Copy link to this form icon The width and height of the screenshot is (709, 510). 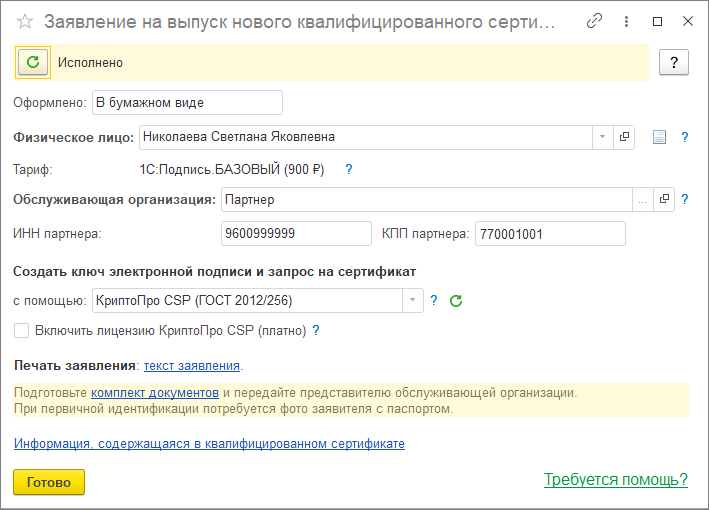(x=595, y=21)
